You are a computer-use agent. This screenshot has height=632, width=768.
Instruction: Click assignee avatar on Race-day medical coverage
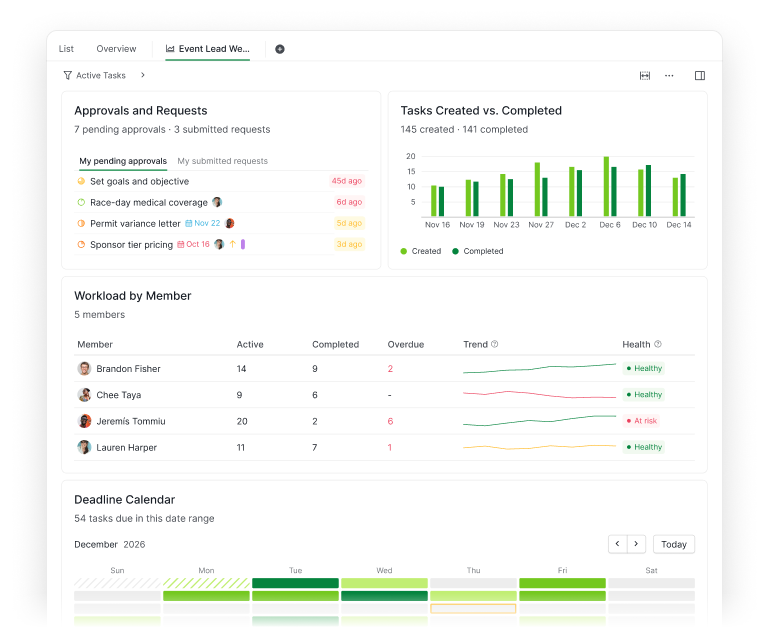(217, 202)
